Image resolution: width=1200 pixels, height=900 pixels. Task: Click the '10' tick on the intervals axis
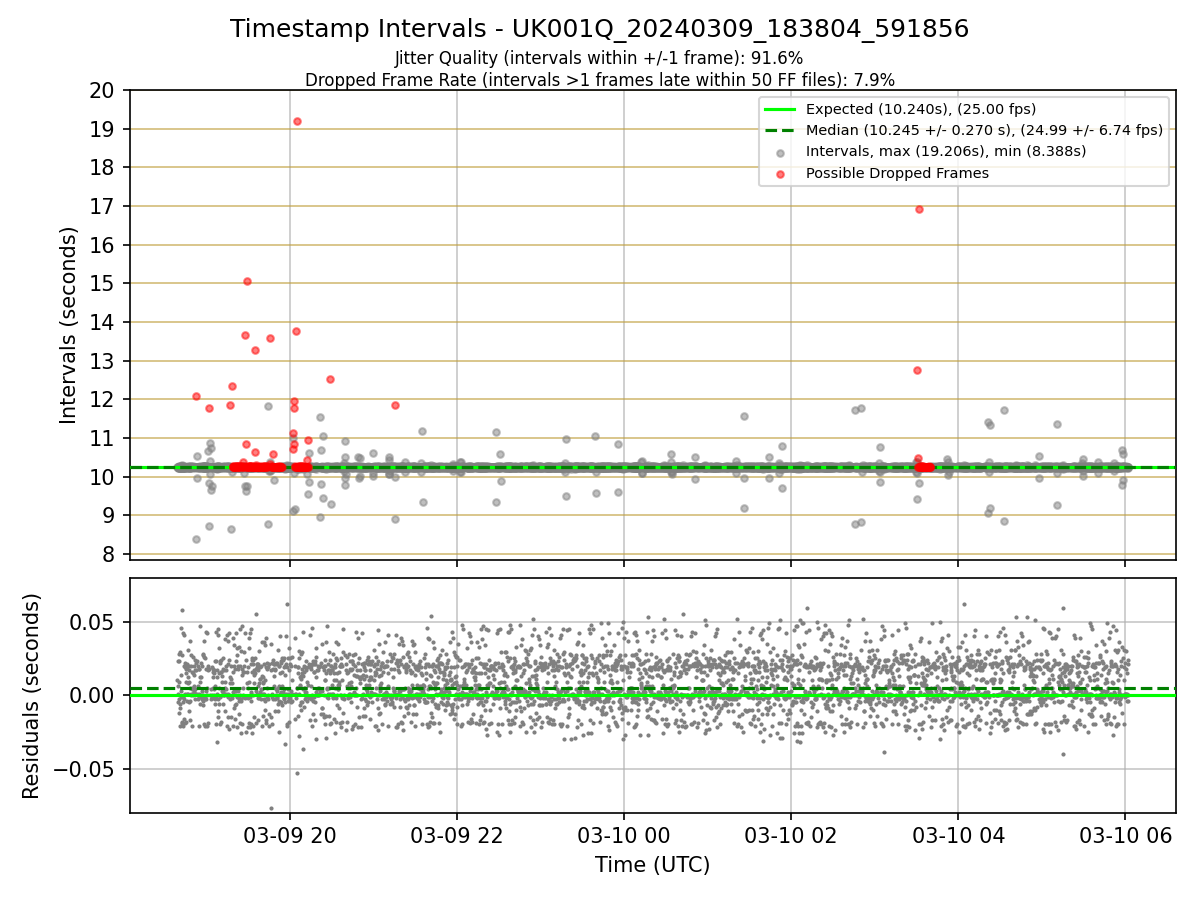click(x=104, y=477)
